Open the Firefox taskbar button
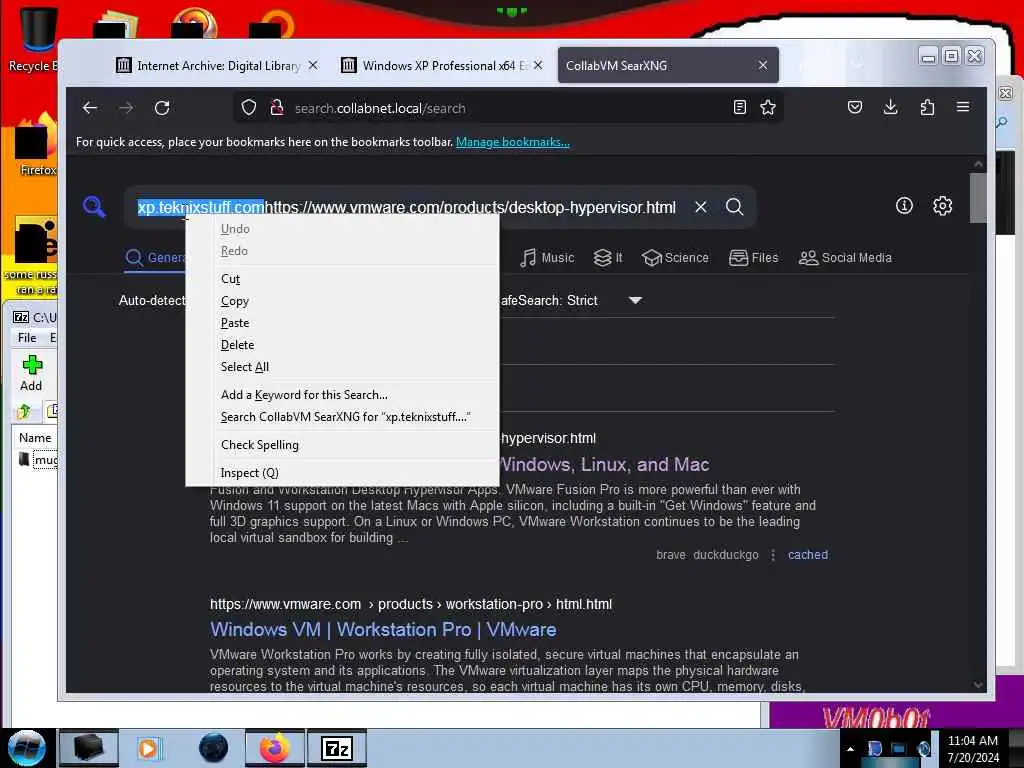Image resolution: width=1024 pixels, height=768 pixels. point(275,748)
